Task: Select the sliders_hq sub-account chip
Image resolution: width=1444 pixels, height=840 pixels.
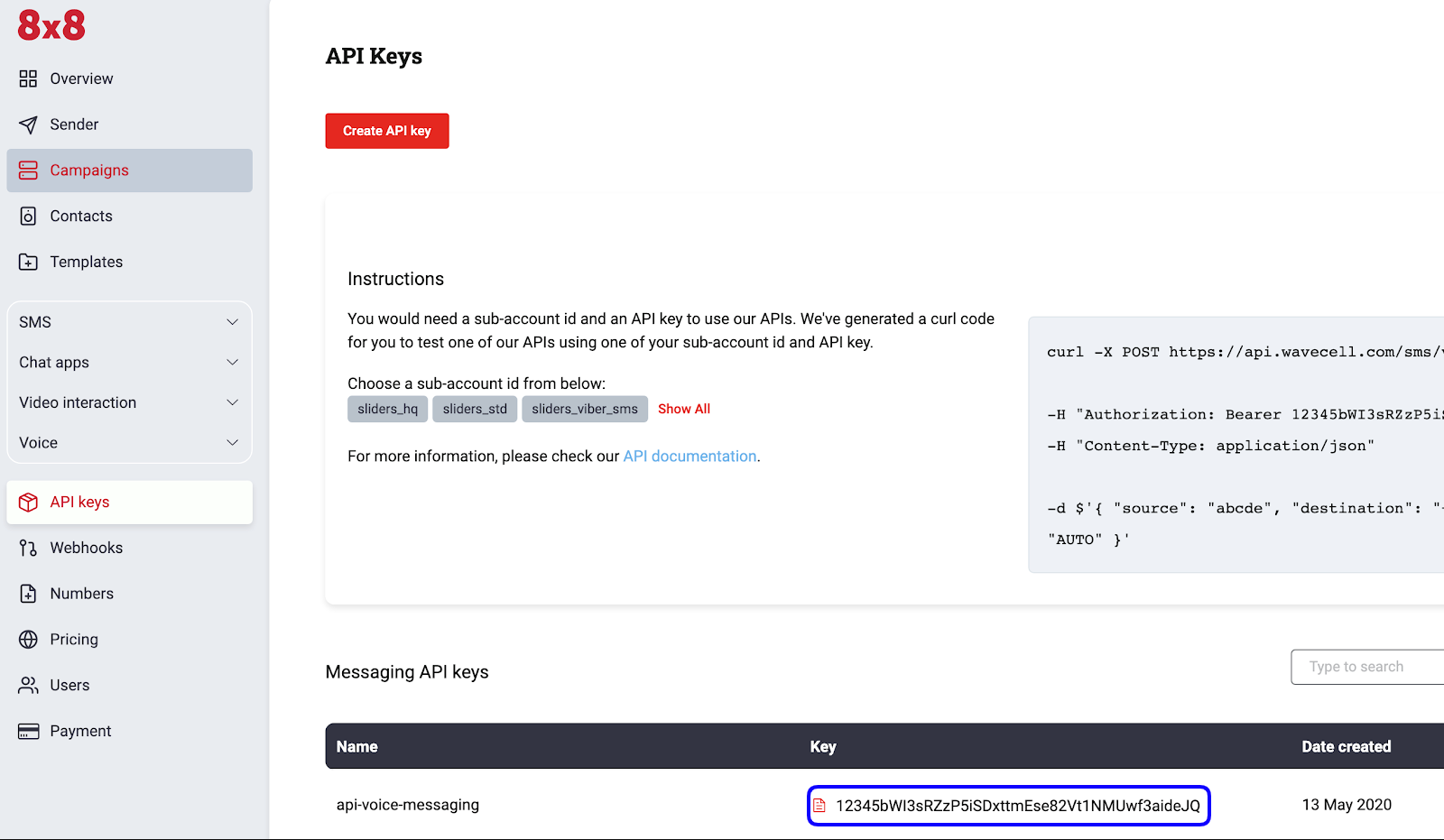Action: tap(388, 409)
